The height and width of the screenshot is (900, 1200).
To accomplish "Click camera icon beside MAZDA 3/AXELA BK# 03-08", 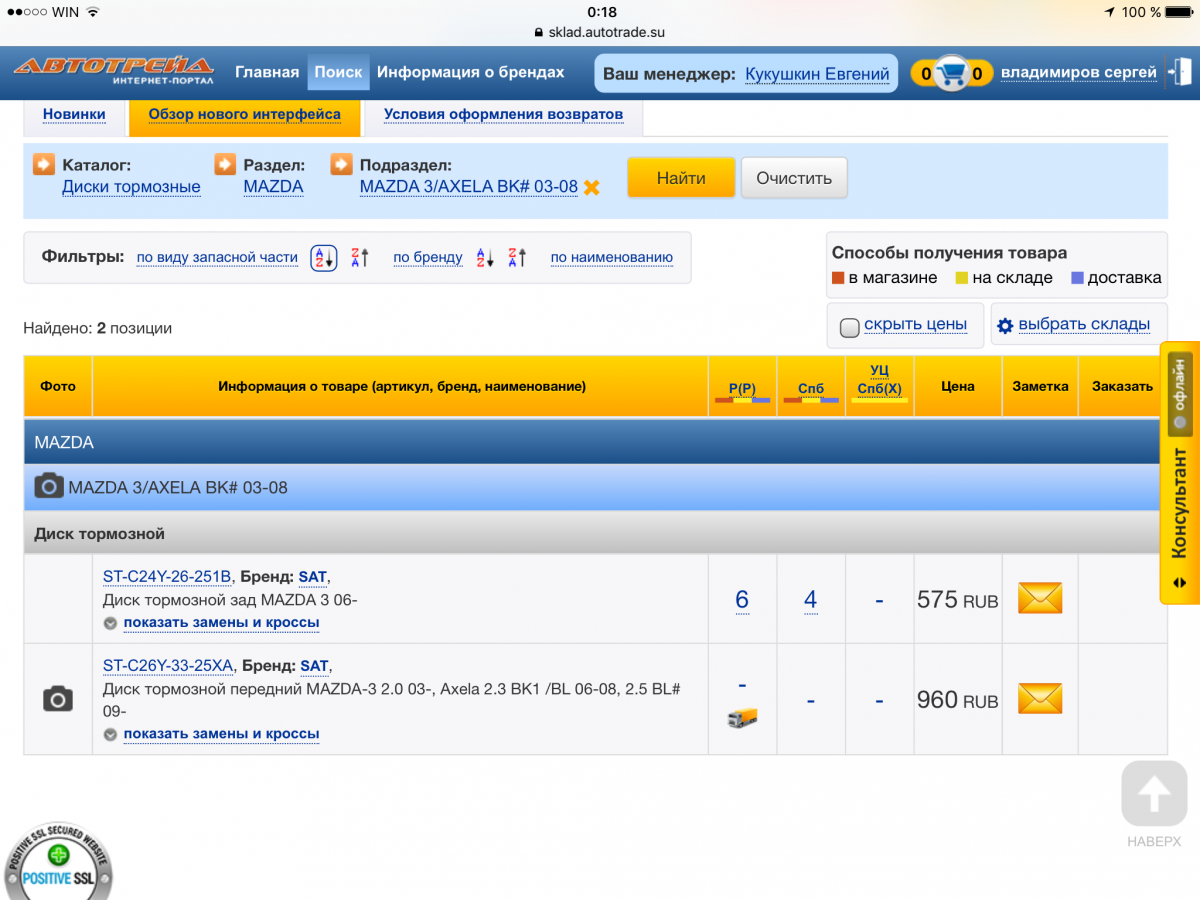I will pyautogui.click(x=49, y=487).
